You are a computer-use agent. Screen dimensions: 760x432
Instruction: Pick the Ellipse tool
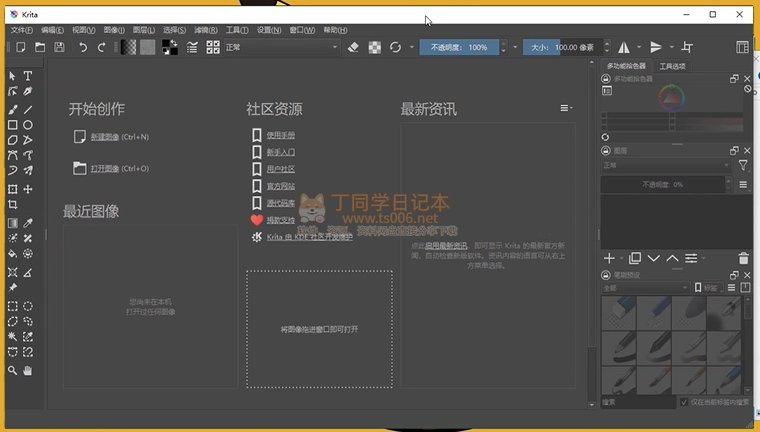[28, 125]
